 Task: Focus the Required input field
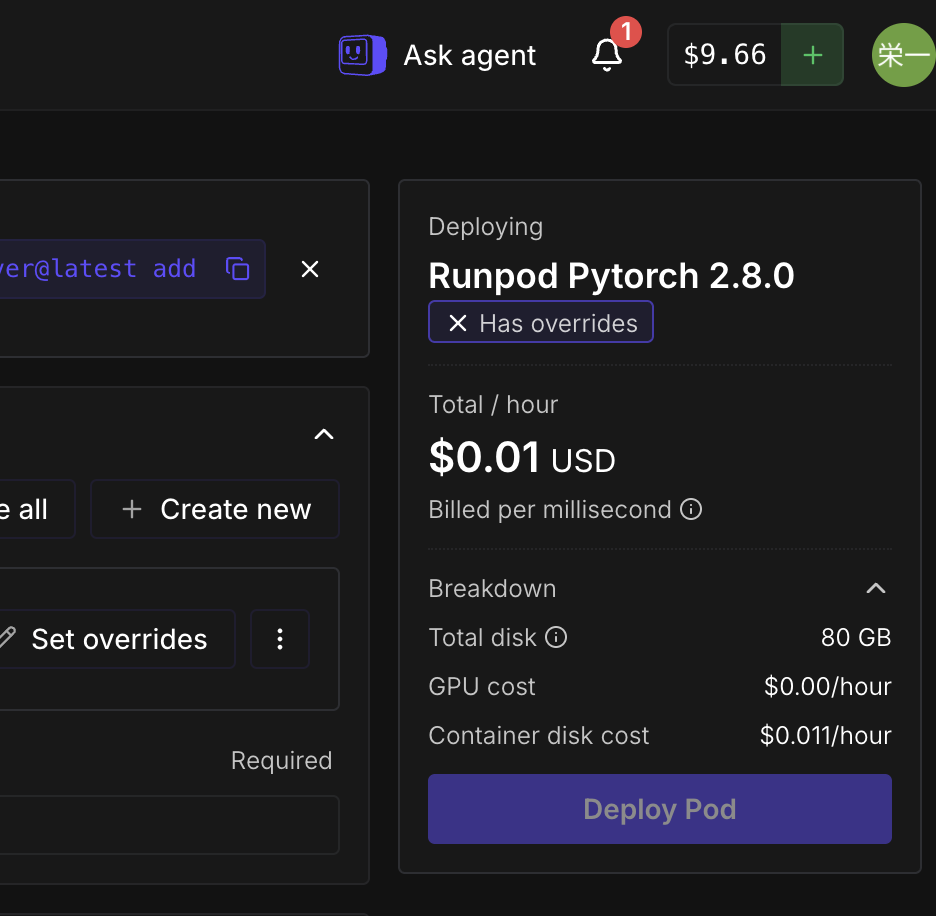(169, 825)
